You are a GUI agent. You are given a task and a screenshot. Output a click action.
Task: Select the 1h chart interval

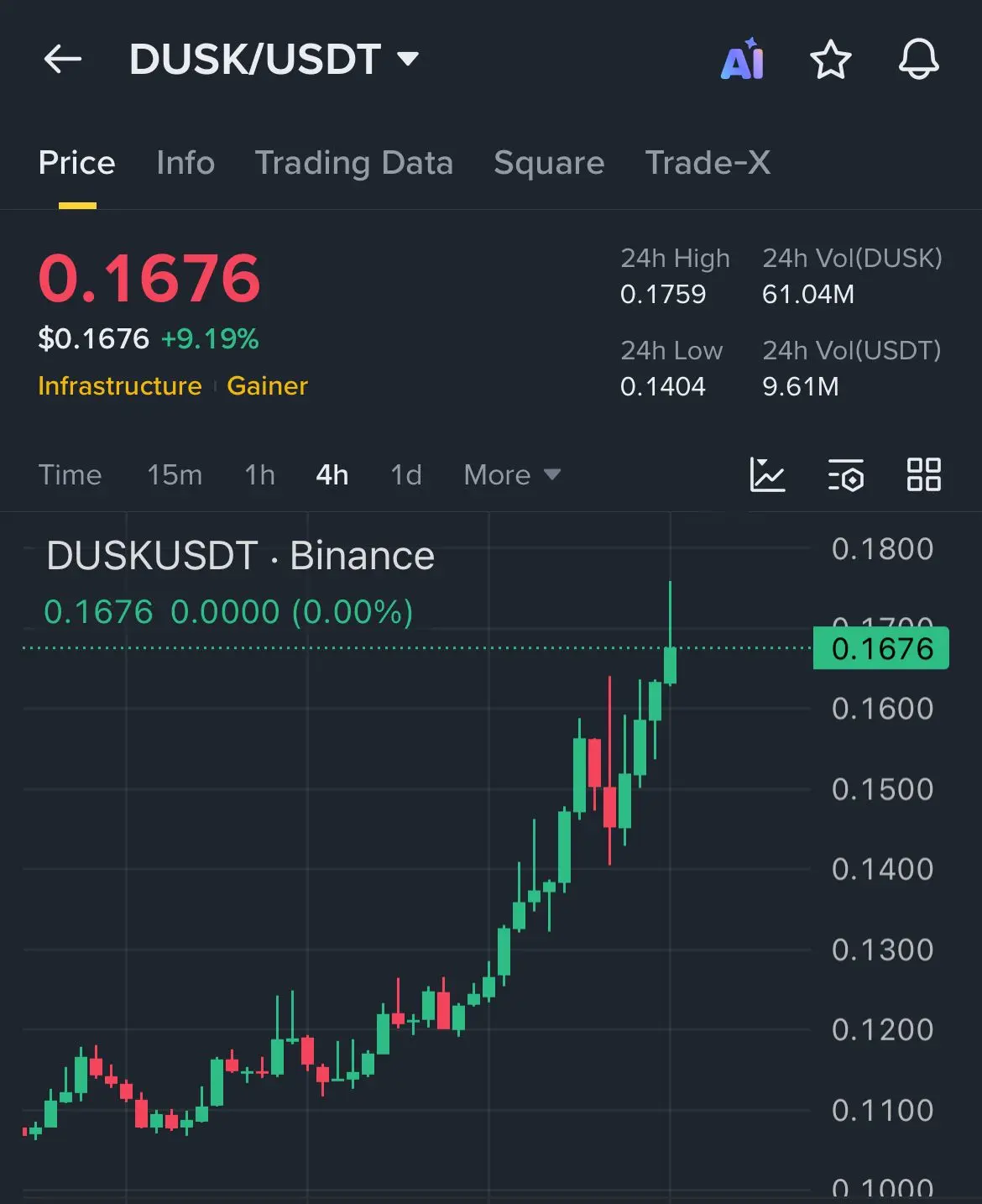(x=260, y=475)
